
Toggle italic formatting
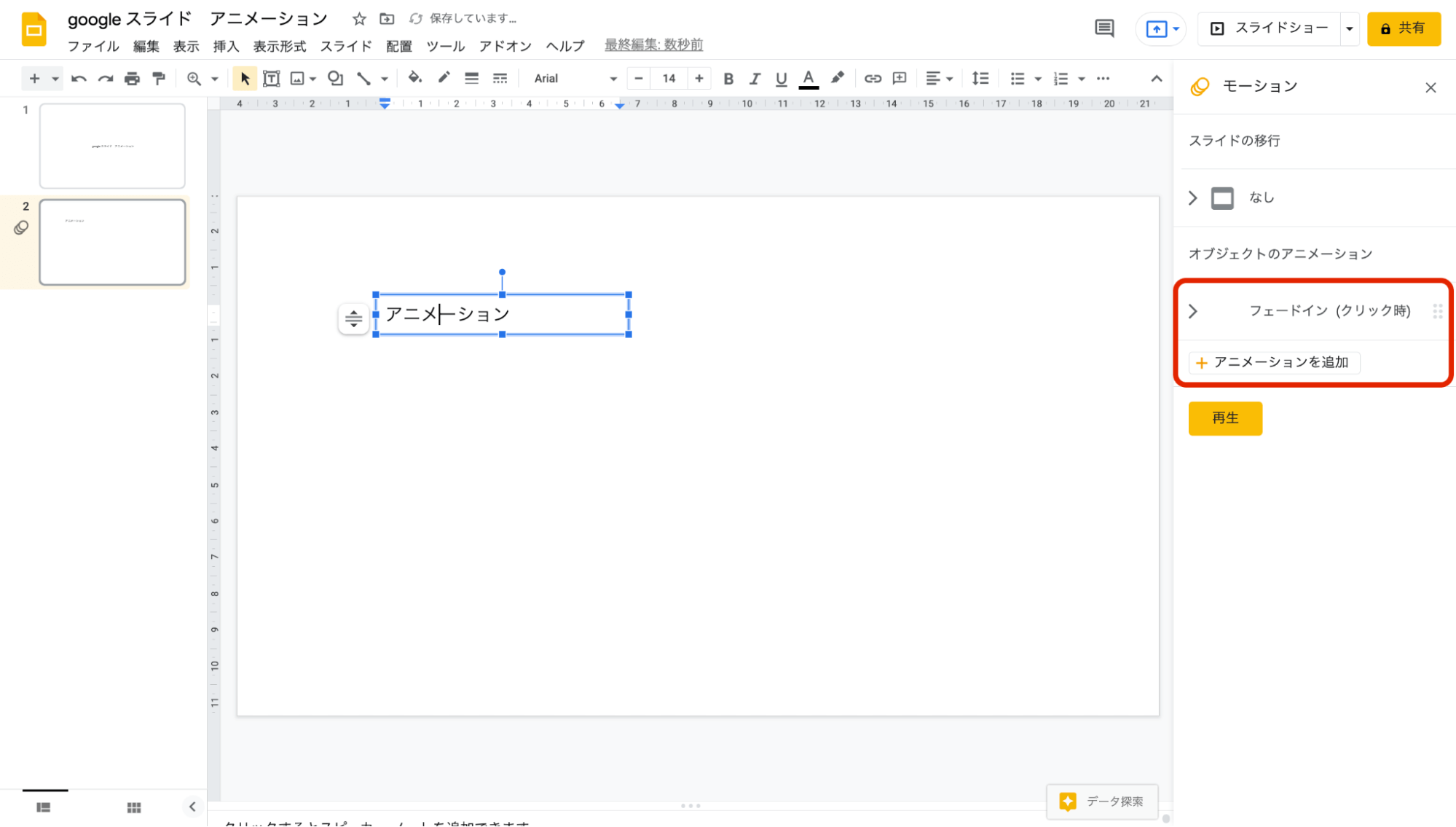click(x=755, y=79)
